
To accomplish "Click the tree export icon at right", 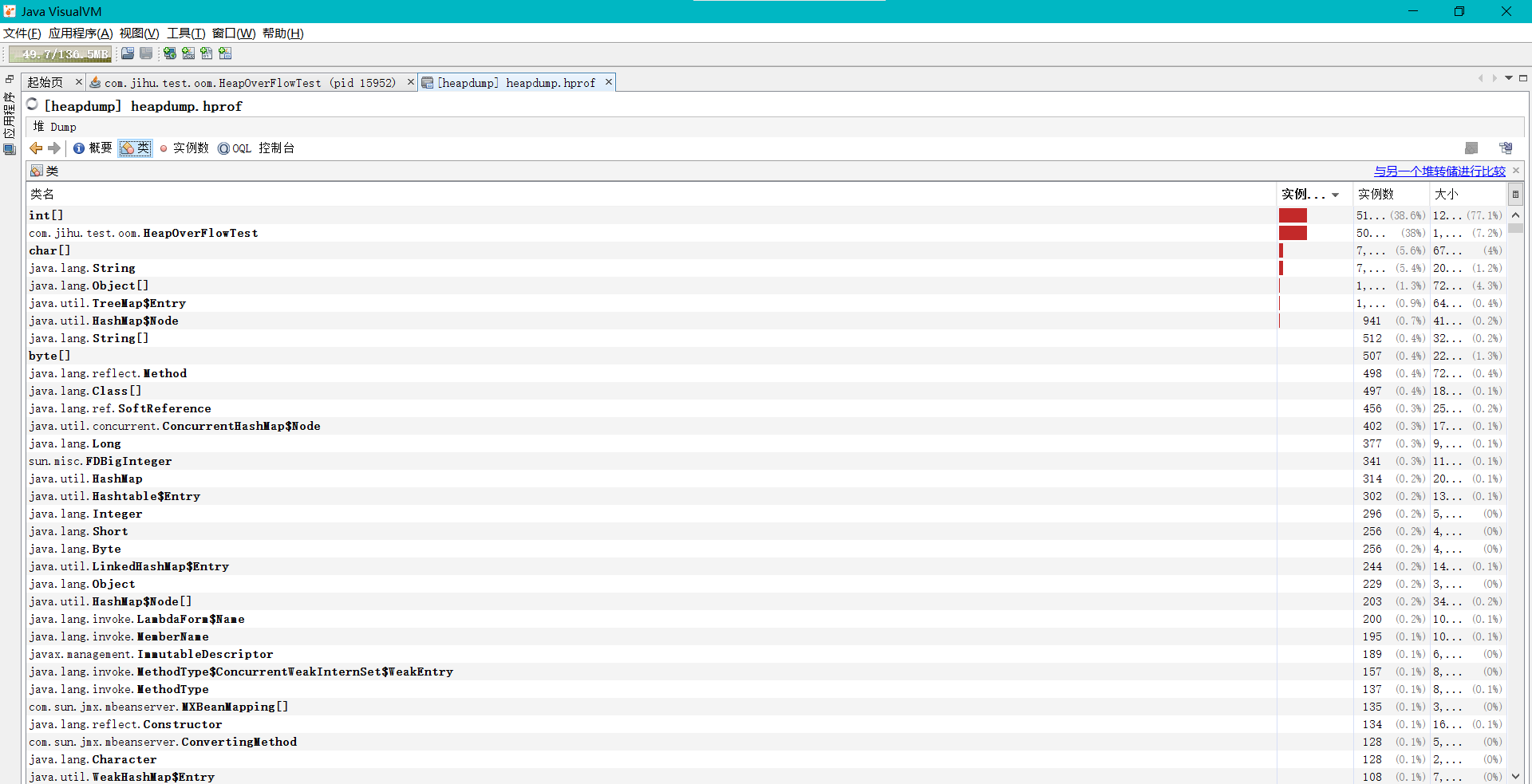I will tap(1506, 148).
